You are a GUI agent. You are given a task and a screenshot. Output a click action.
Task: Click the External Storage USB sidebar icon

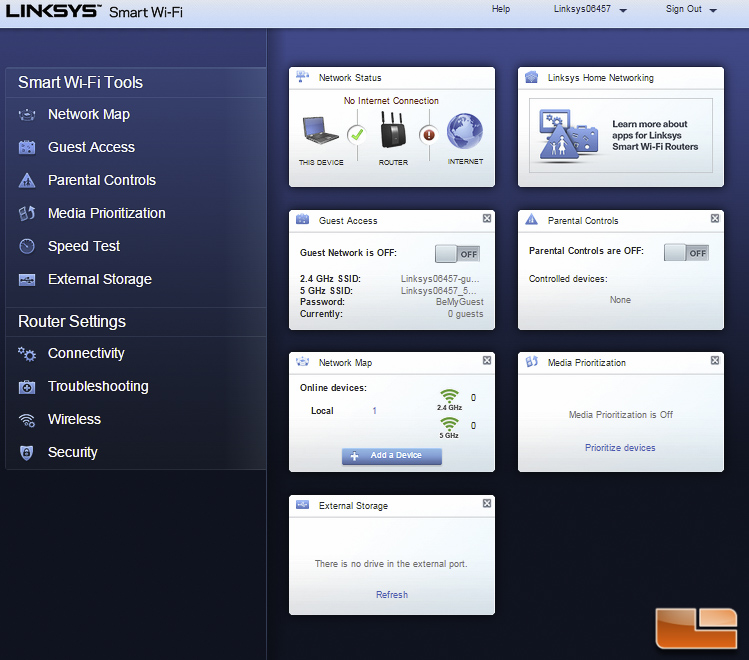[x=27, y=279]
